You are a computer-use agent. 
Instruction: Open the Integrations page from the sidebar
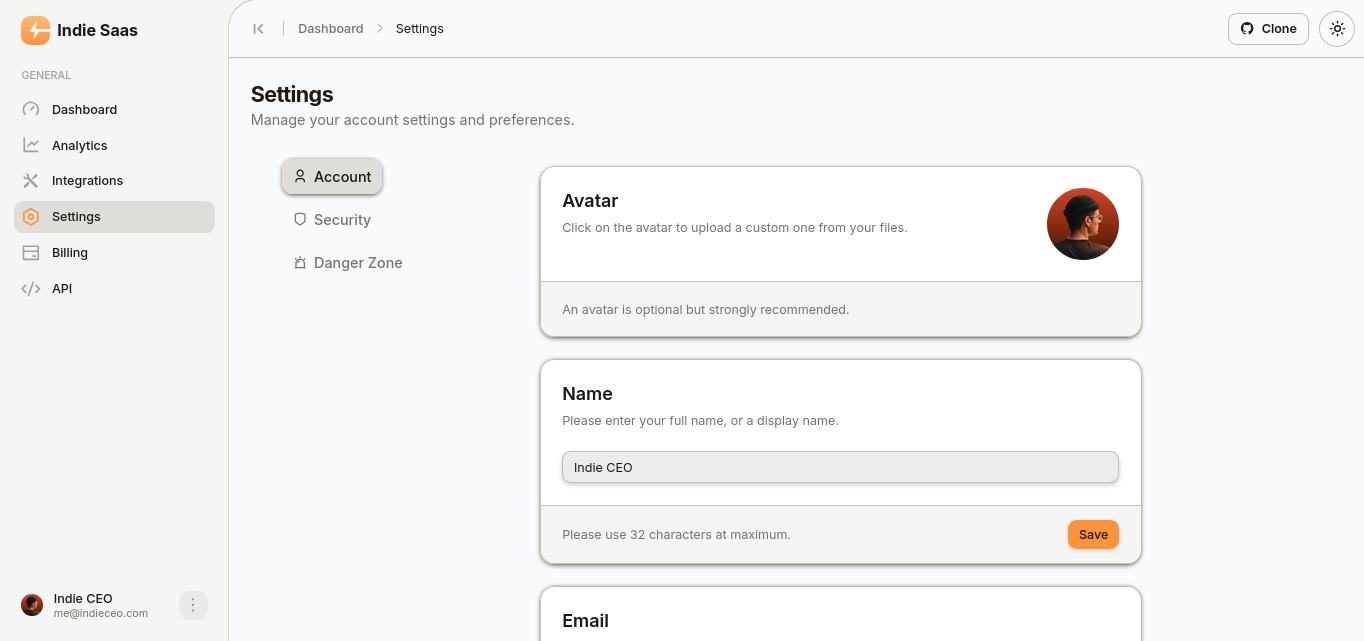pyautogui.click(x=114, y=181)
